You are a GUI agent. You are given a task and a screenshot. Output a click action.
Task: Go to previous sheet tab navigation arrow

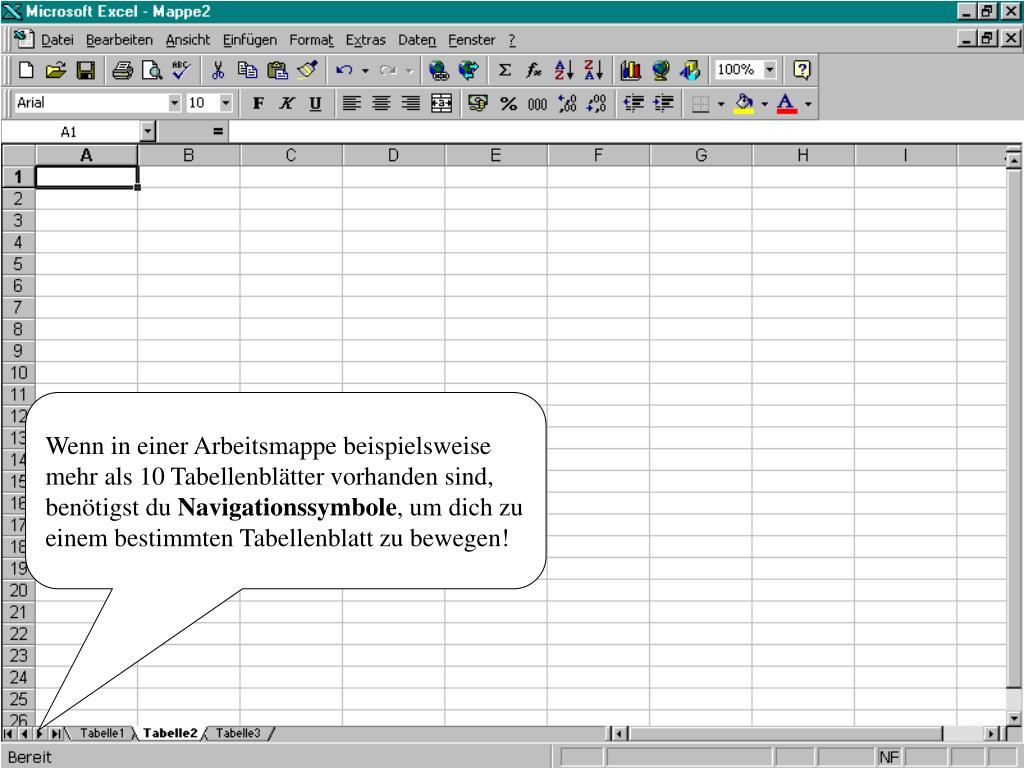coord(24,734)
